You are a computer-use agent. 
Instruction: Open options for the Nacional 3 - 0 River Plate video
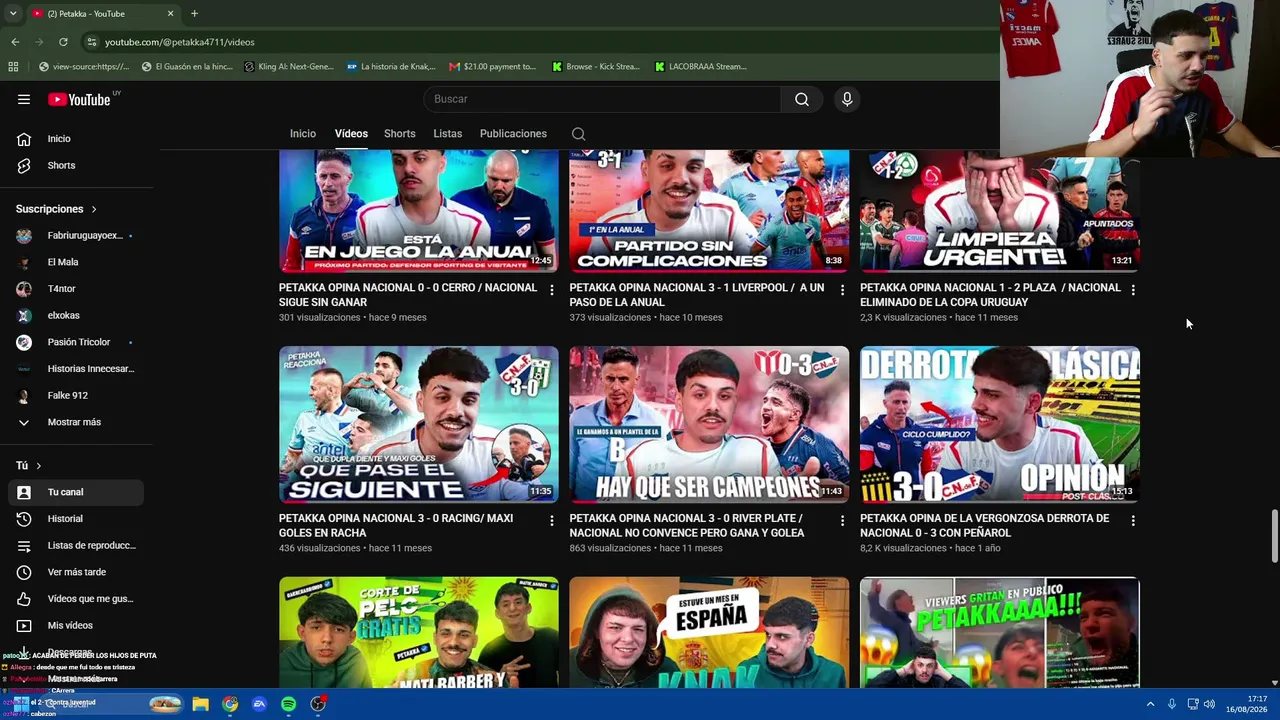(x=842, y=521)
